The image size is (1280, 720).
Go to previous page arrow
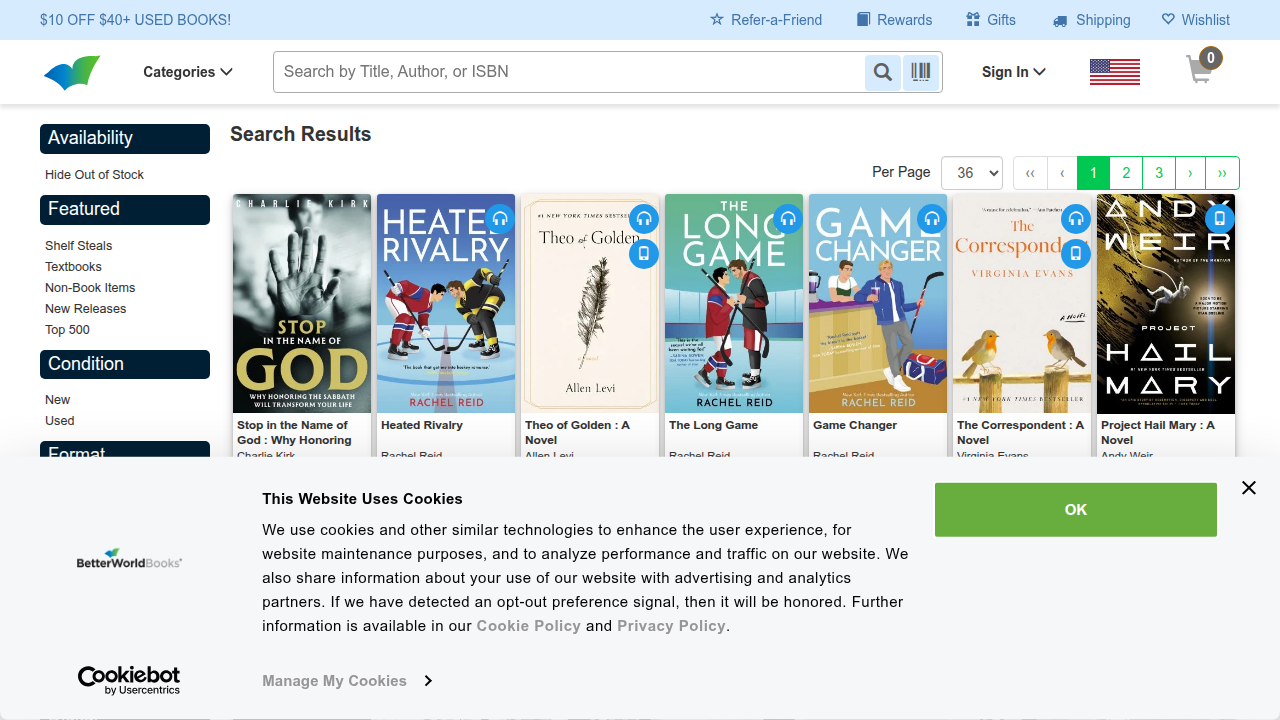click(x=1062, y=173)
